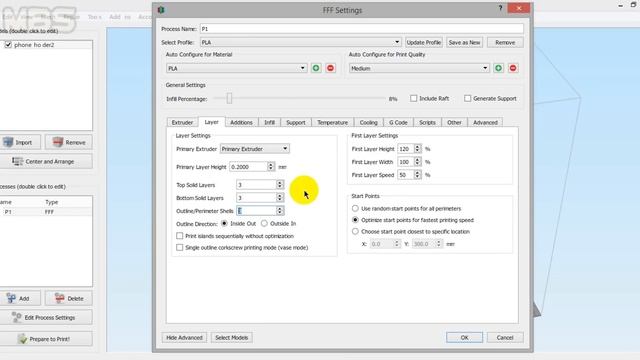Enable single outline corkscrew vase mode

tap(180, 247)
